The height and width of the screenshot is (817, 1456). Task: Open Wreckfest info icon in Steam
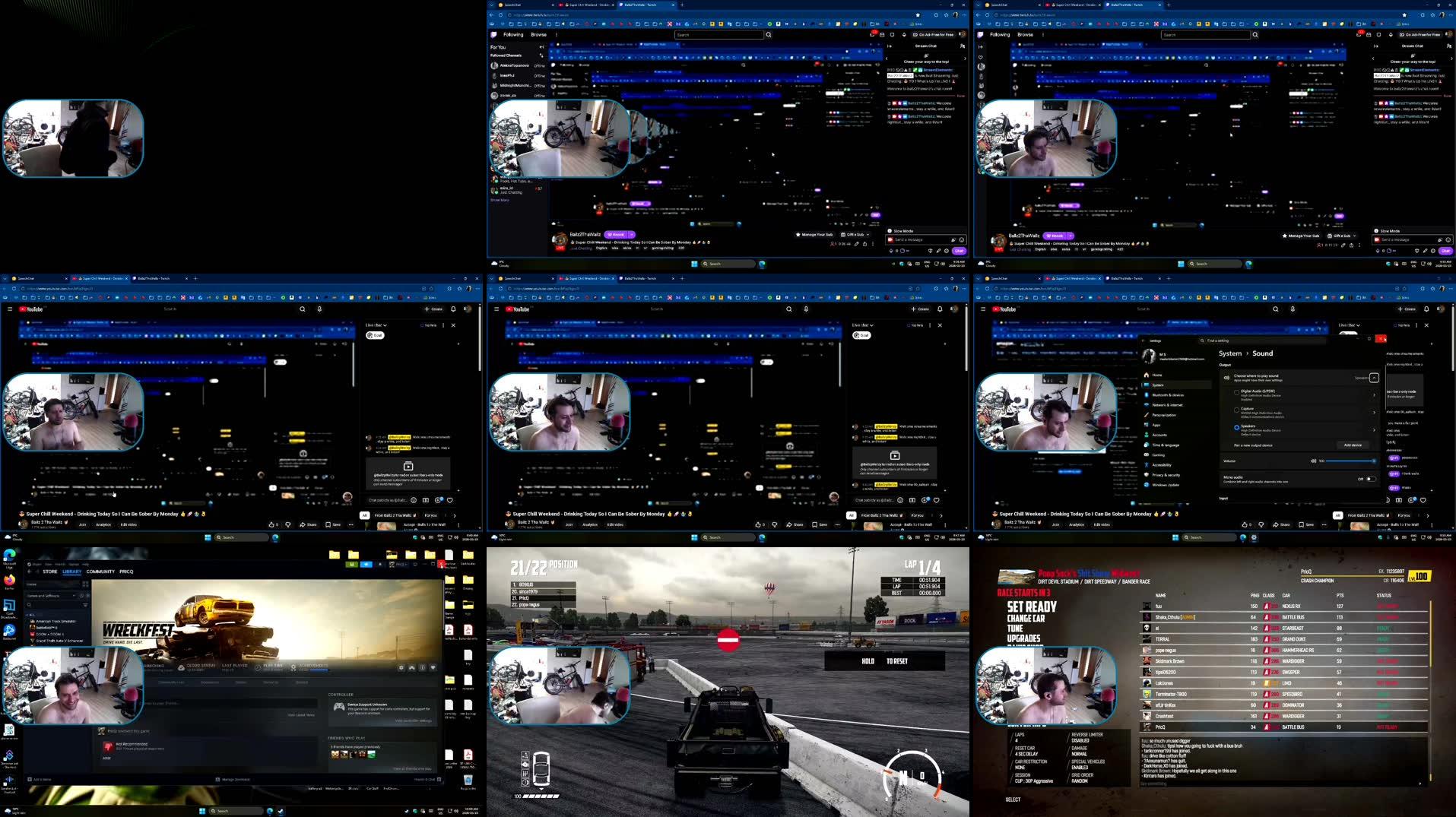click(x=423, y=668)
